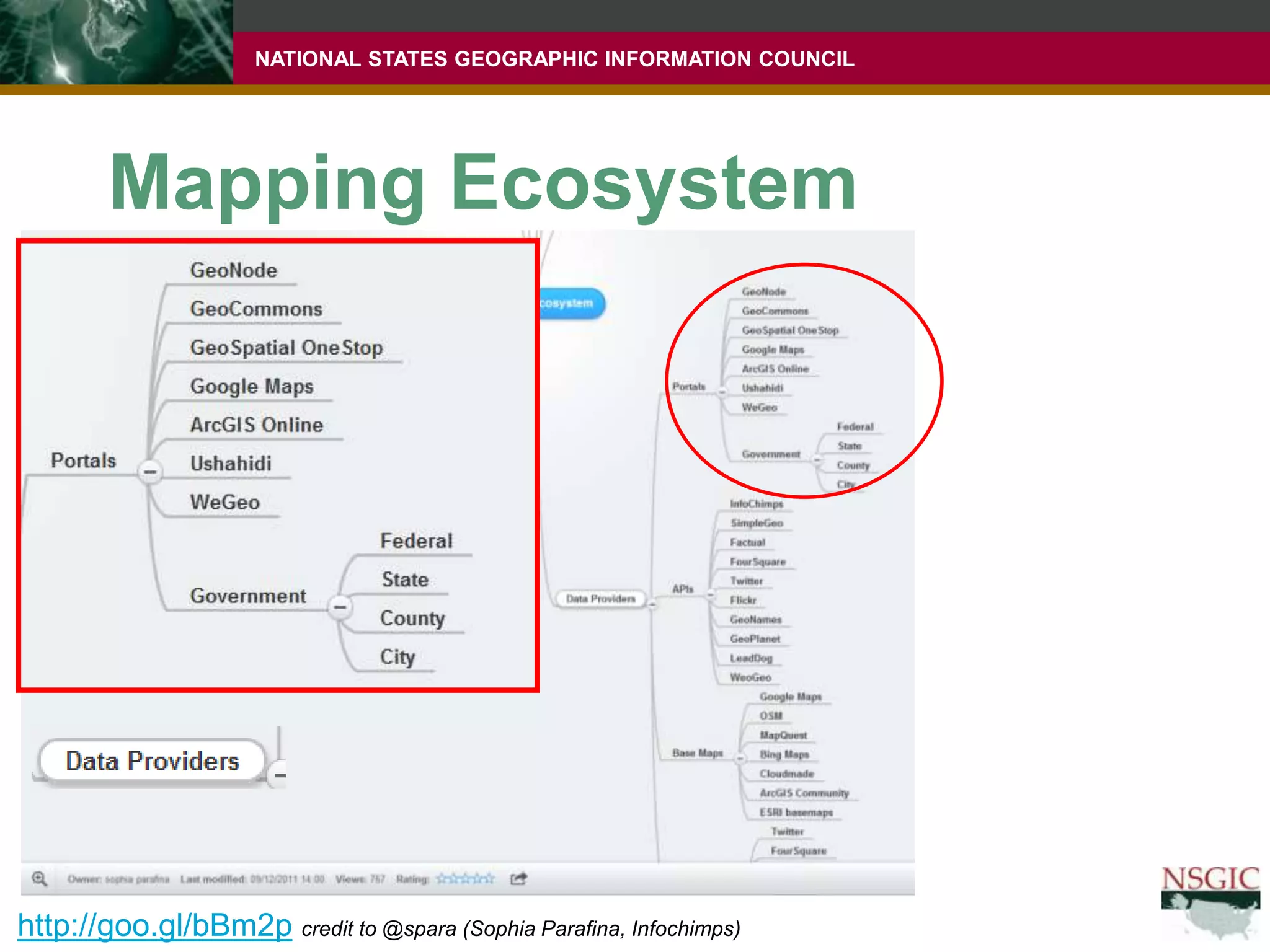Click the 'Owner: sophia parafina' footer text
This screenshot has width=1270, height=952.
pos(118,879)
